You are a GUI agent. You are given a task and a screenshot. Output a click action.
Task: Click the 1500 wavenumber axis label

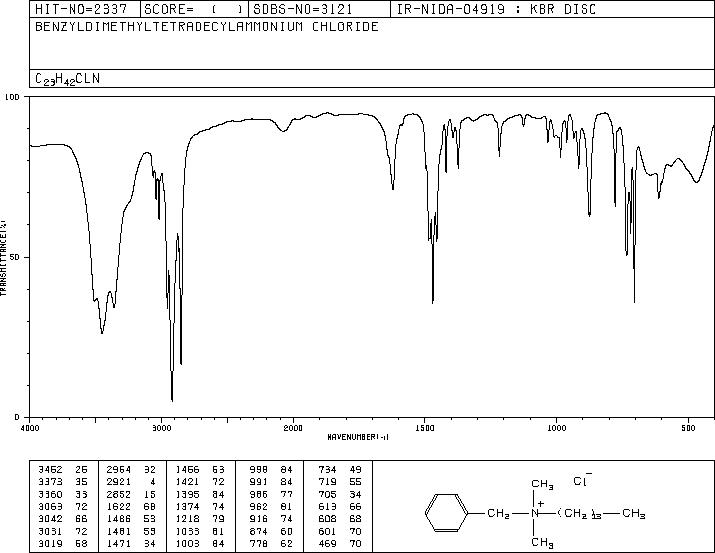pos(425,428)
